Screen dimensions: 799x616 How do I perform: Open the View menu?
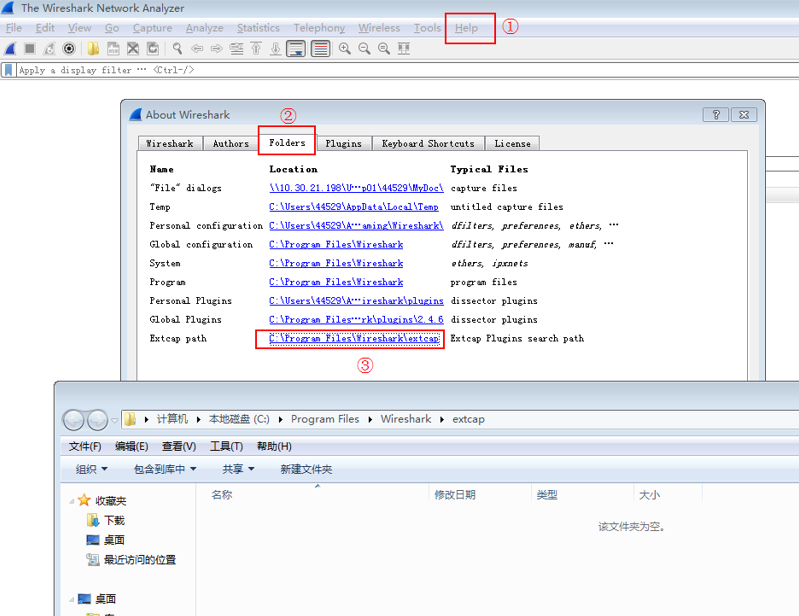point(79,28)
